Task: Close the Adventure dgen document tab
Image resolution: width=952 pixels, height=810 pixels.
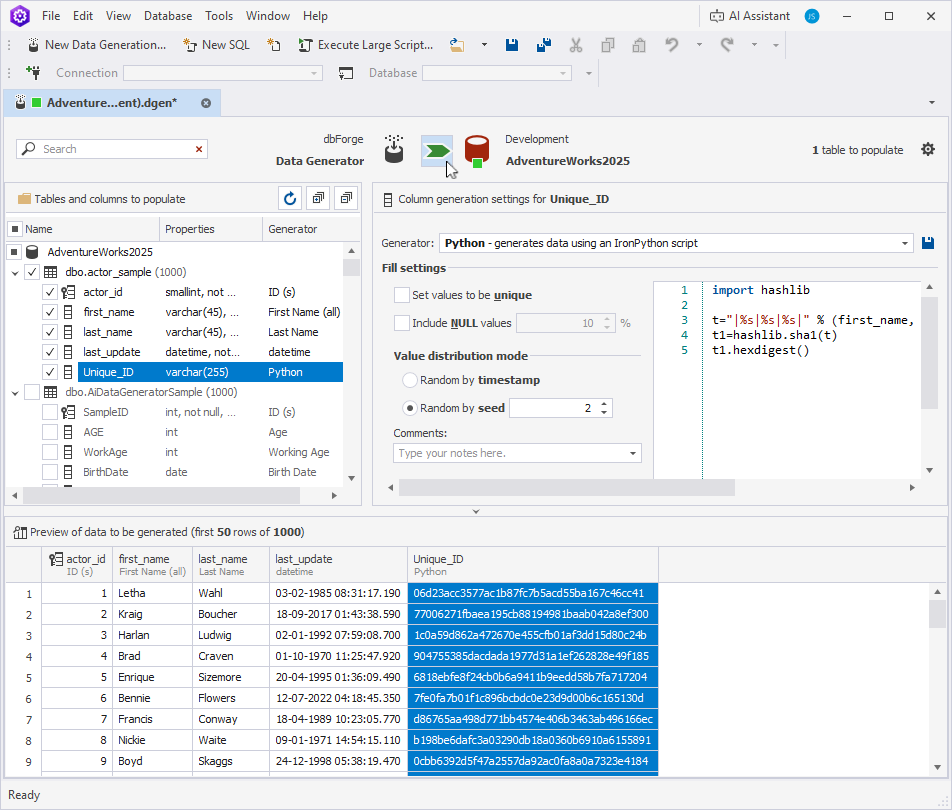Action: [206, 103]
